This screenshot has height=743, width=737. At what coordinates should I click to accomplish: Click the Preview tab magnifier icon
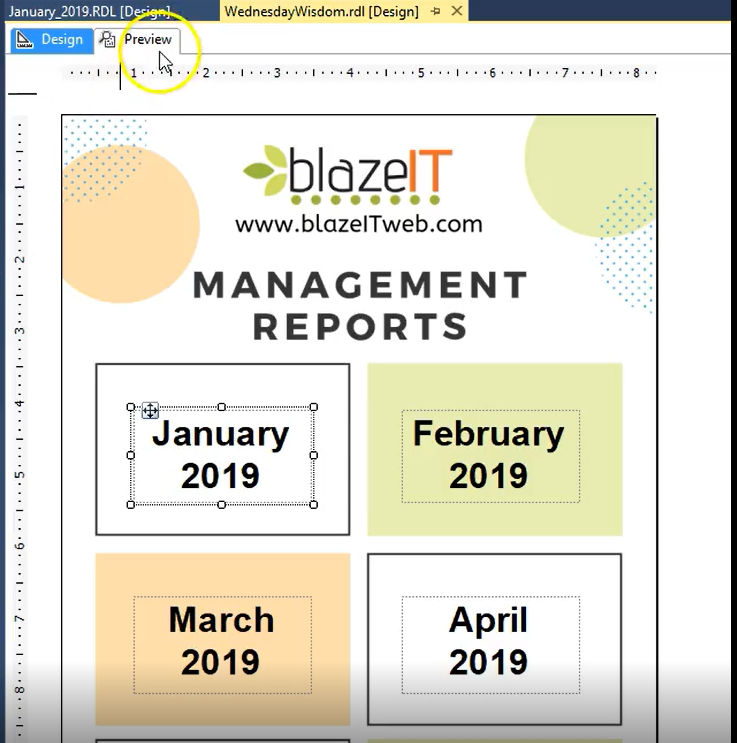coord(107,40)
